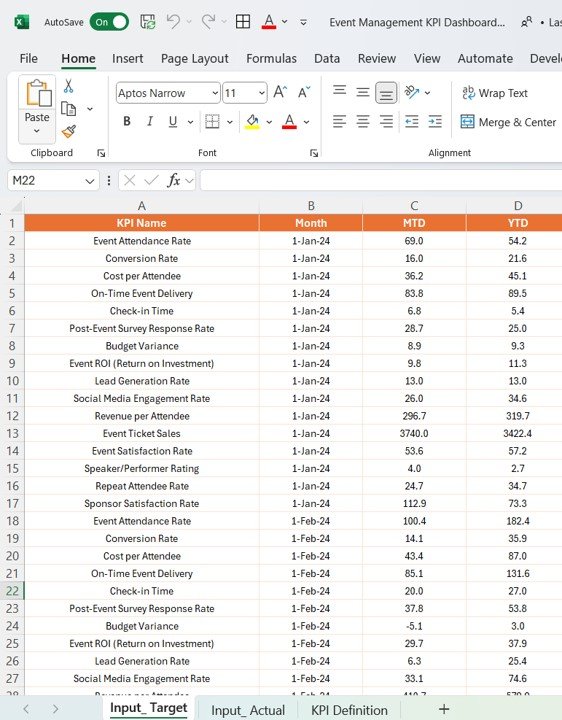
Task: Click the Name Box showing M22
Action: [53, 180]
